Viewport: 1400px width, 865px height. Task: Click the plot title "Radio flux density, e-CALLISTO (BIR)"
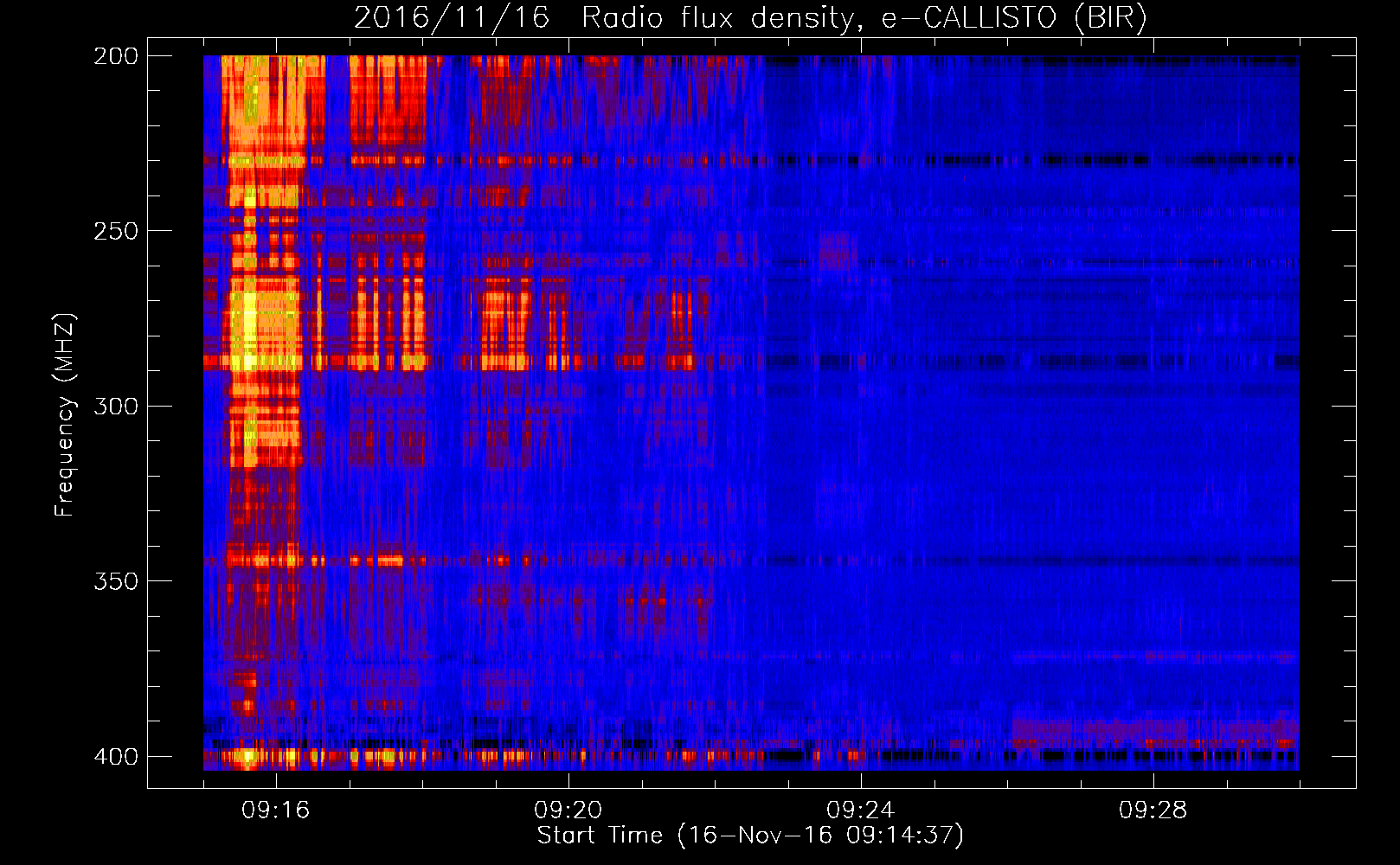tap(864, 18)
